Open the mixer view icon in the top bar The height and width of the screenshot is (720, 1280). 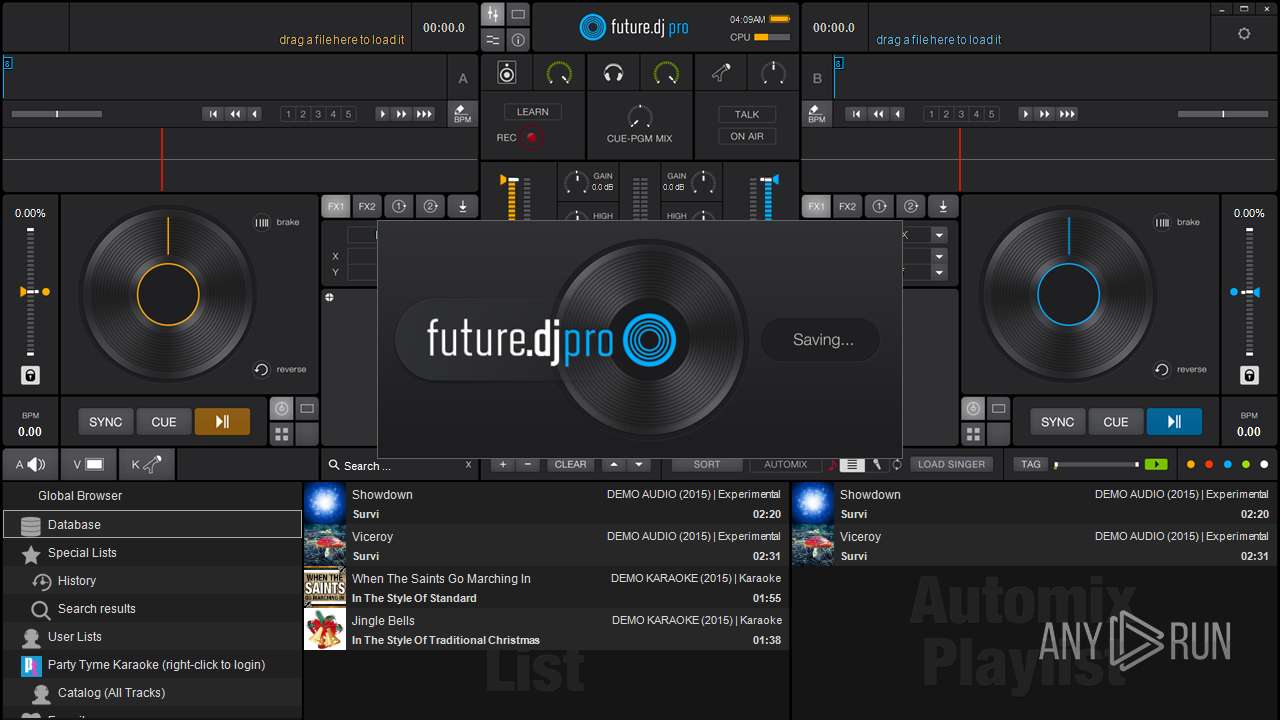point(493,14)
